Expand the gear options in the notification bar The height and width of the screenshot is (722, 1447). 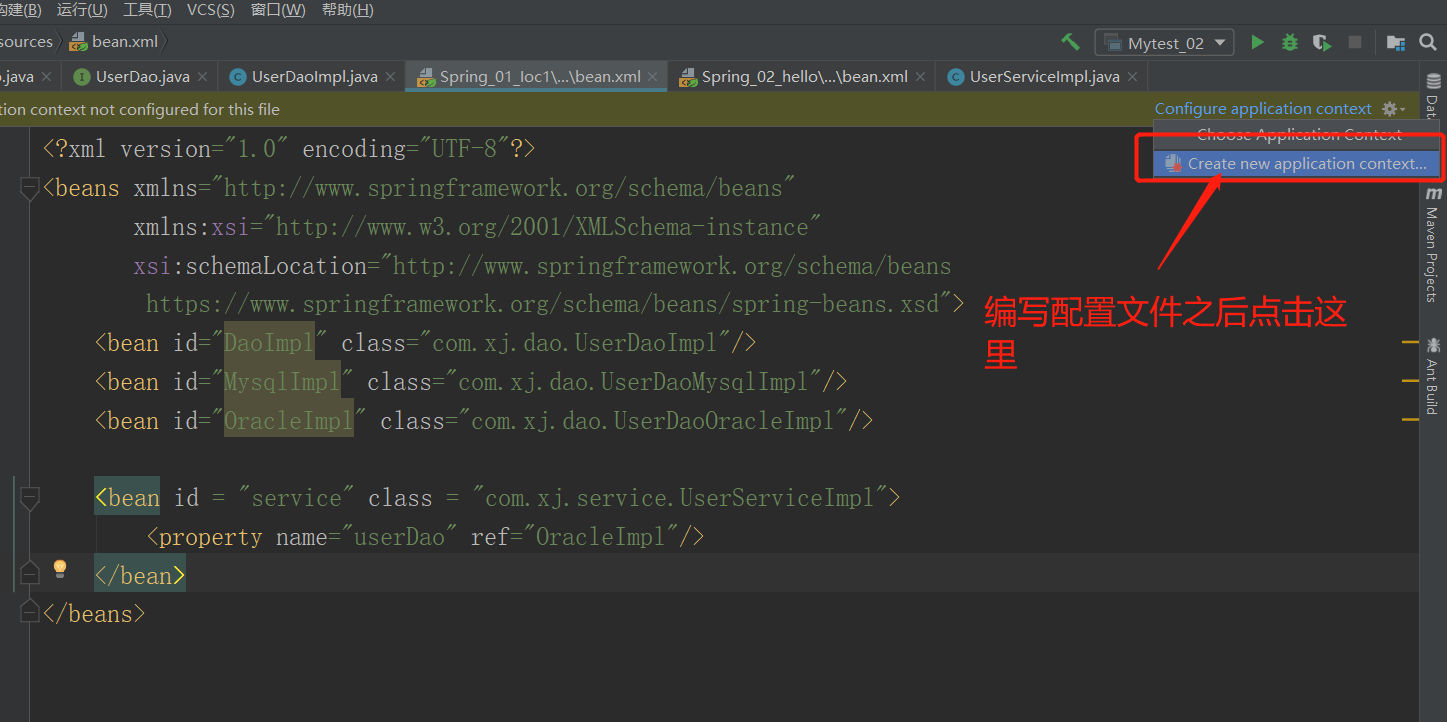pyautogui.click(x=1393, y=109)
